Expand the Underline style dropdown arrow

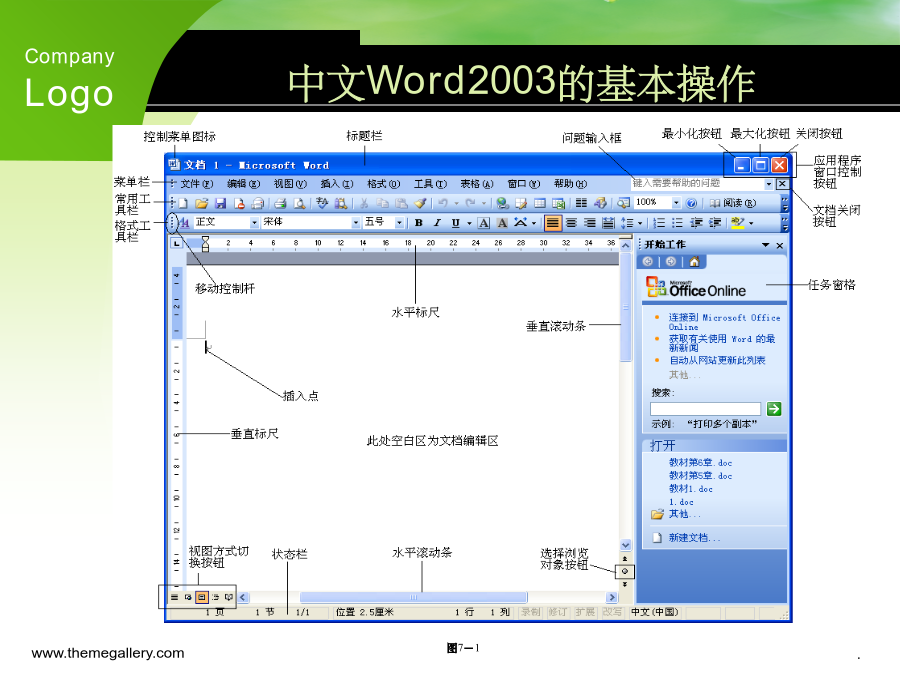(470, 223)
